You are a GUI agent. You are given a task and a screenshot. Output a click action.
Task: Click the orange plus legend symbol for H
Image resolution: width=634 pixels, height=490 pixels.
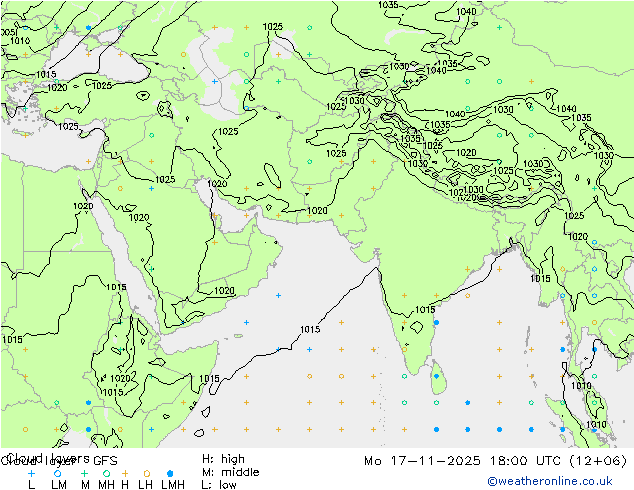click(x=125, y=473)
